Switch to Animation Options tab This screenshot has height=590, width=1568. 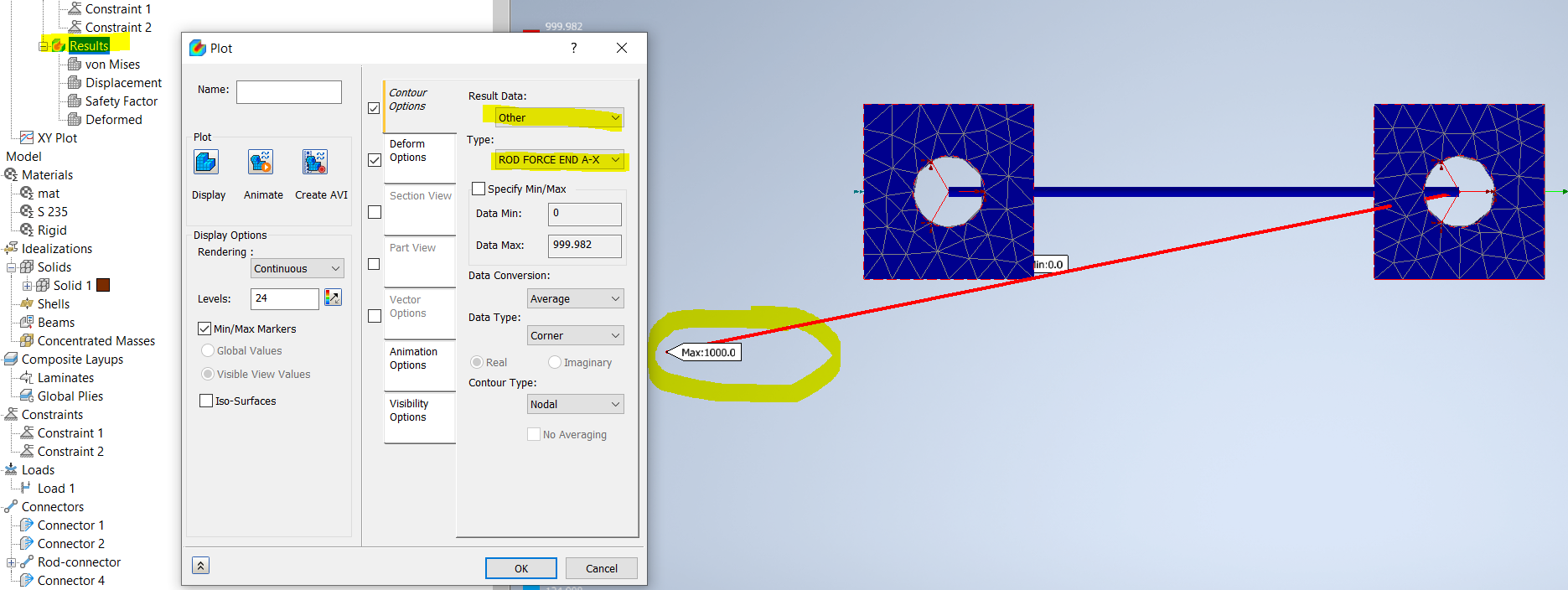tap(420, 366)
